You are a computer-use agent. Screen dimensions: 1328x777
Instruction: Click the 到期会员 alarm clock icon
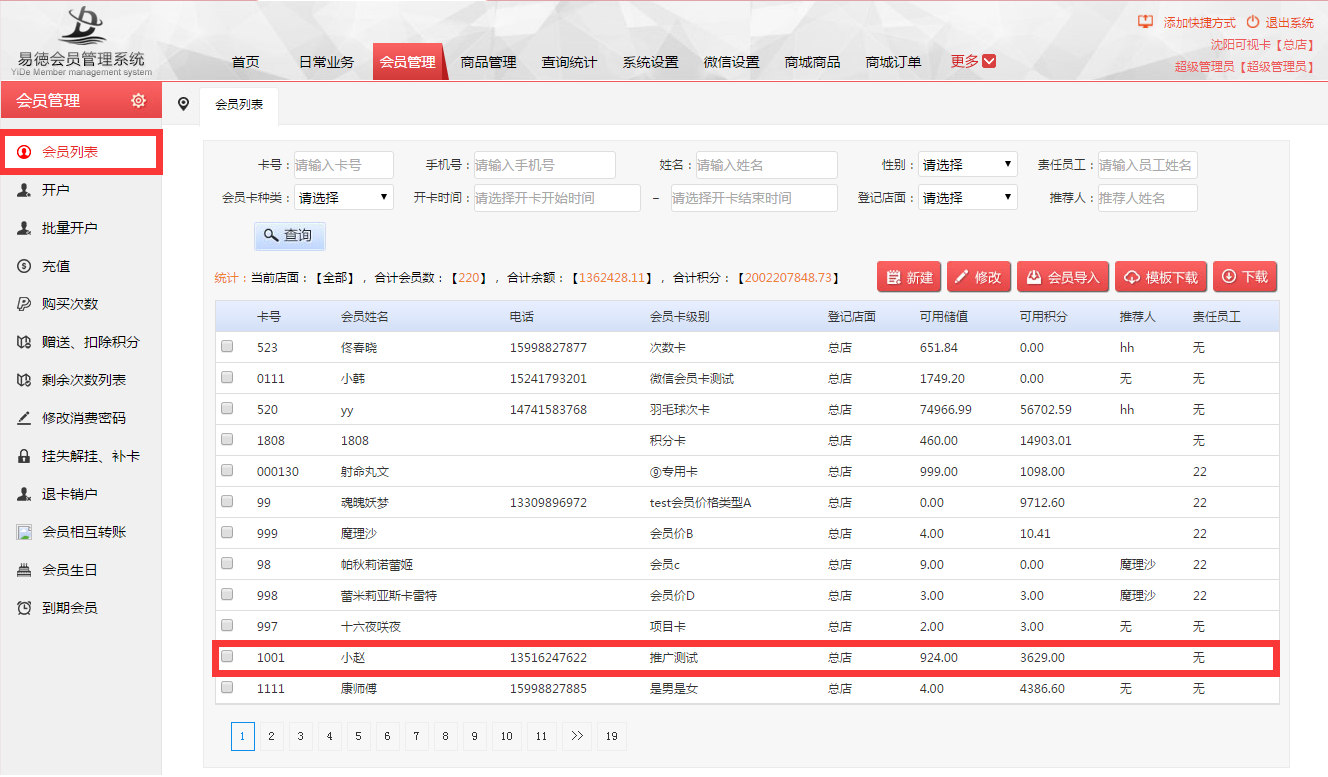tap(24, 608)
